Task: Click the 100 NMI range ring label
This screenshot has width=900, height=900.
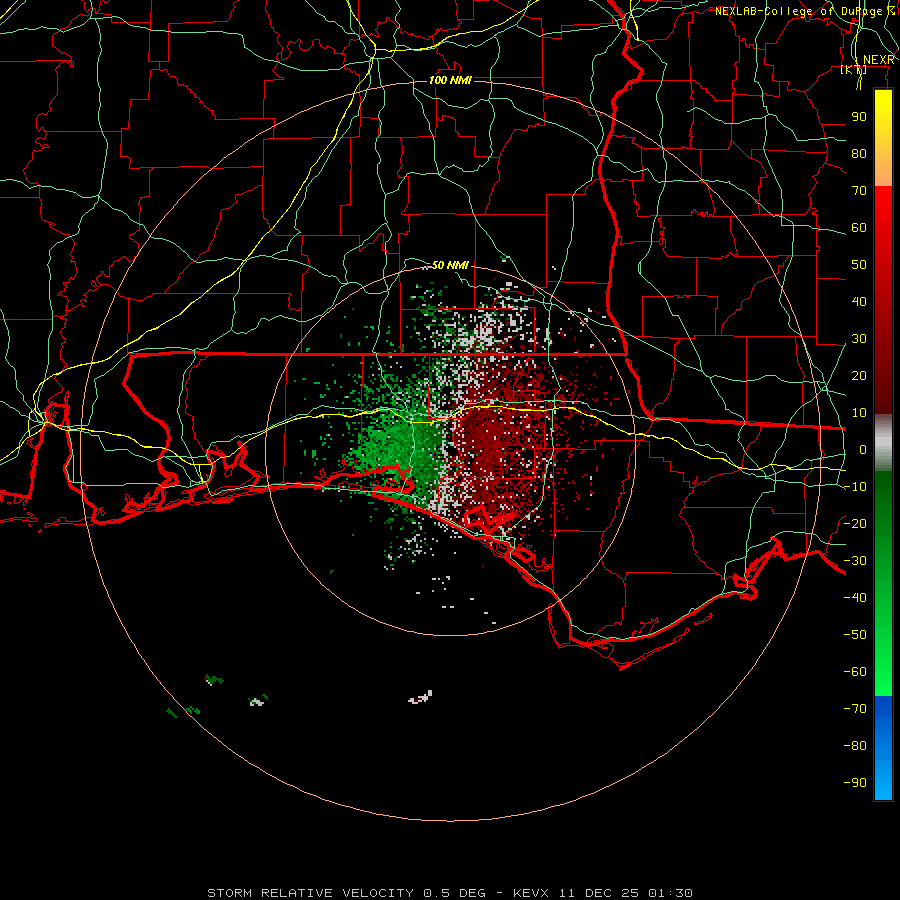Action: point(450,80)
